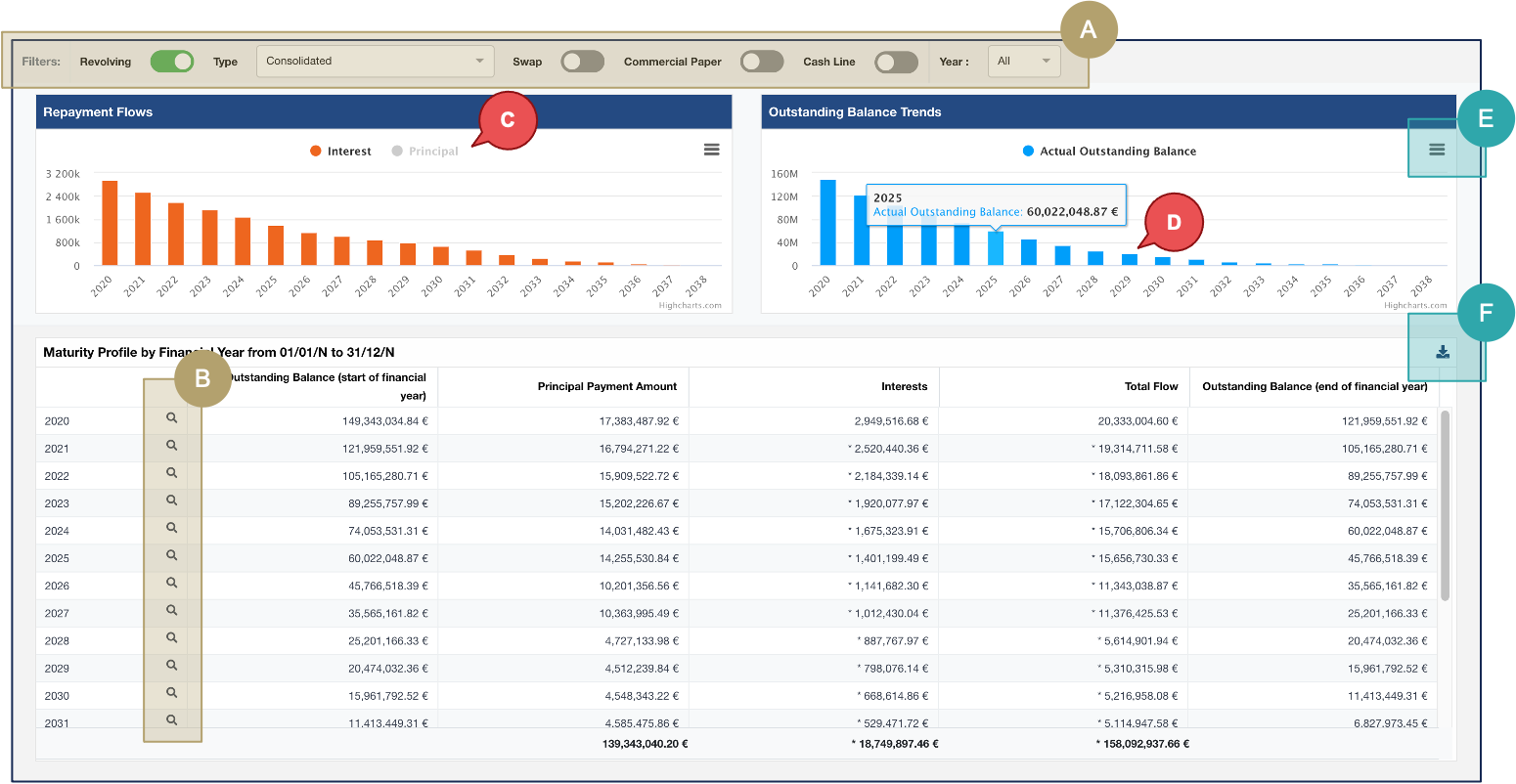Toggle Actual Outstanding Balance legend item

(x=1109, y=152)
